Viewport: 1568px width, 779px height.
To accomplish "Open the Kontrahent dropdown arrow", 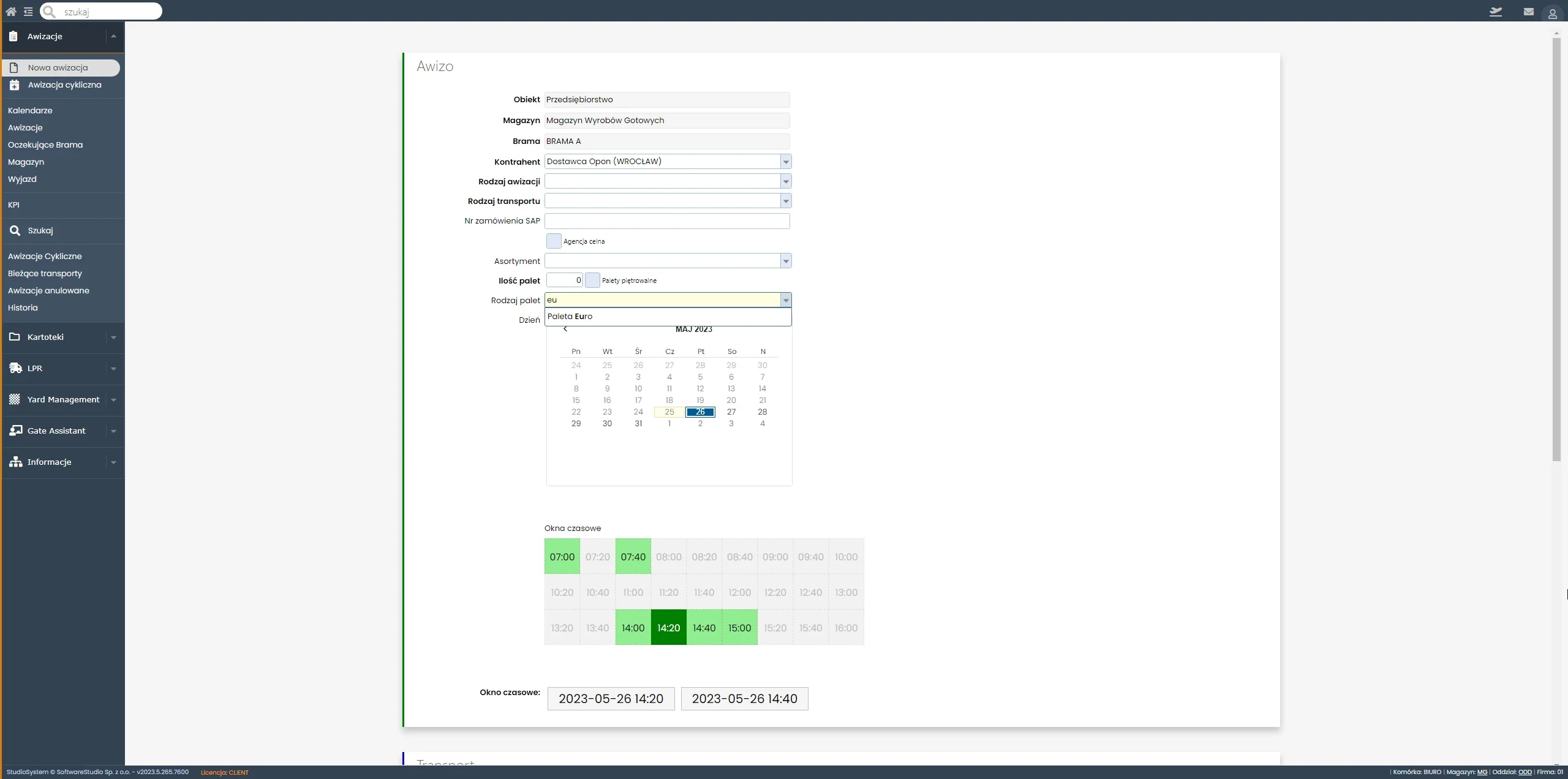I will point(786,162).
